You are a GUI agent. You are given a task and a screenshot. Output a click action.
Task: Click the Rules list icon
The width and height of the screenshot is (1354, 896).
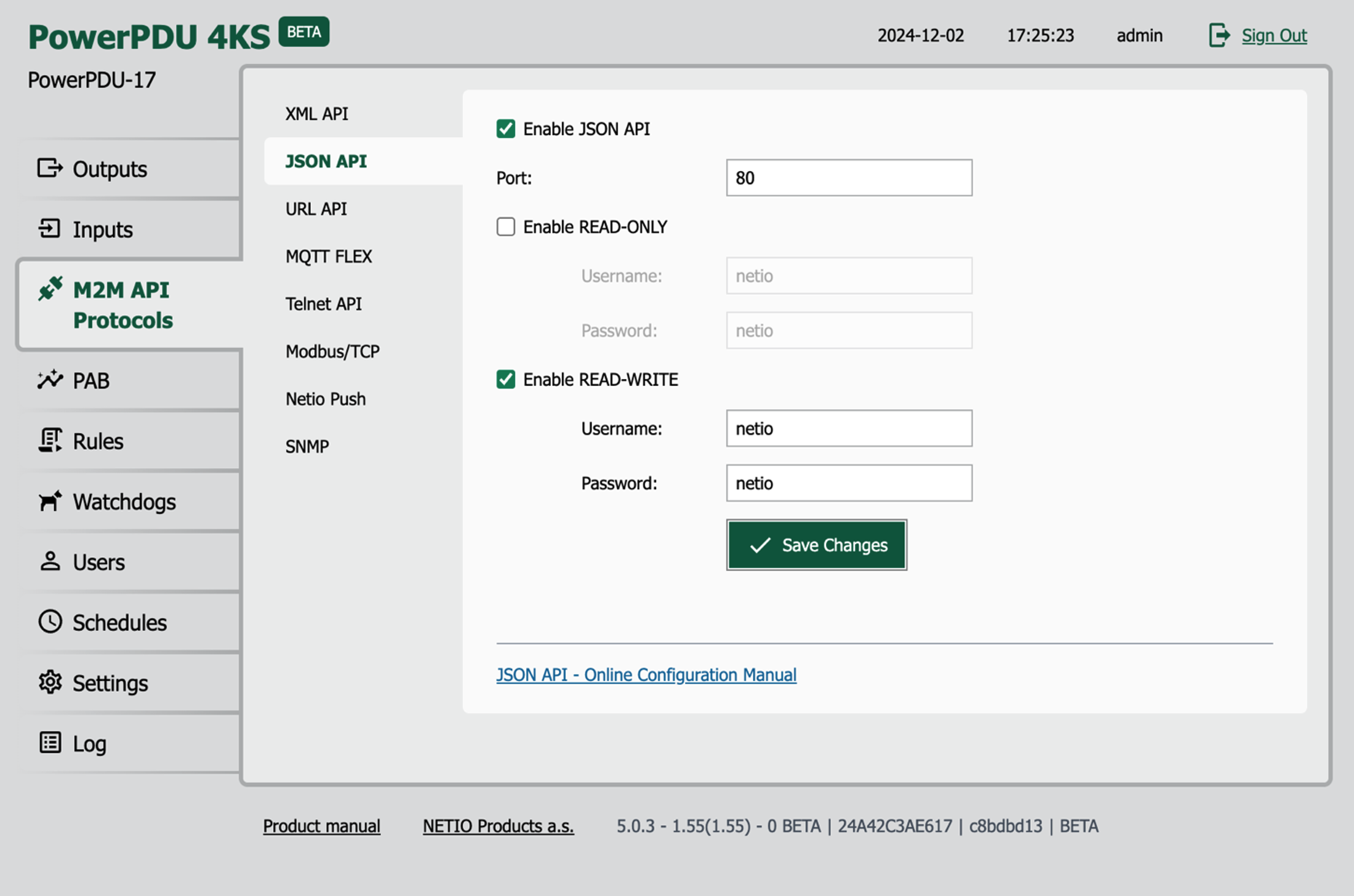coord(50,440)
